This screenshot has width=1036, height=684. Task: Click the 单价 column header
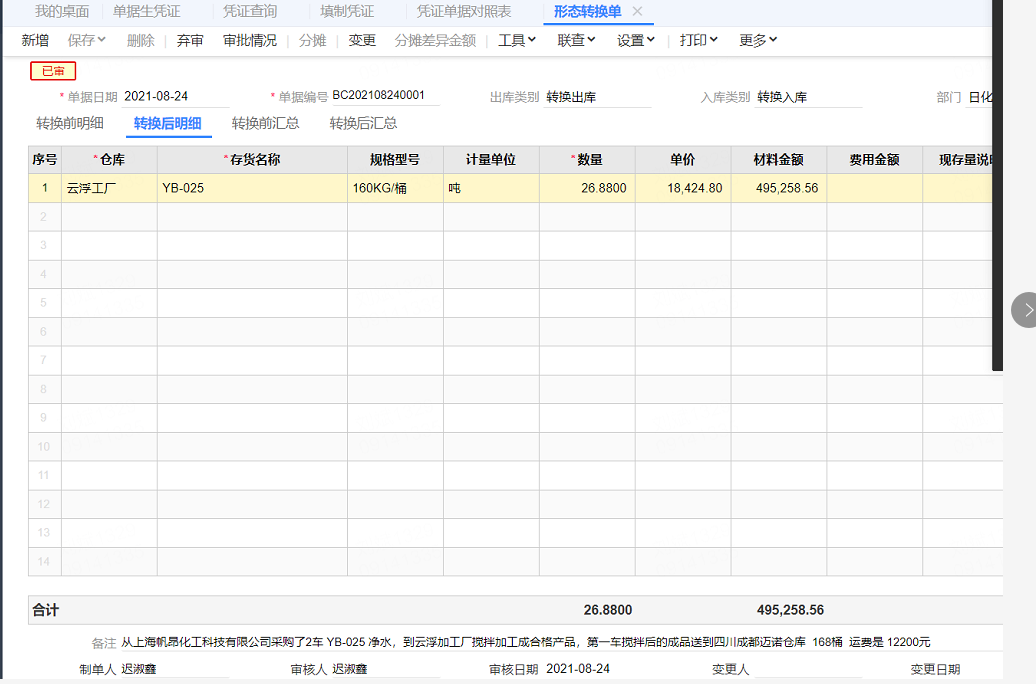(683, 160)
